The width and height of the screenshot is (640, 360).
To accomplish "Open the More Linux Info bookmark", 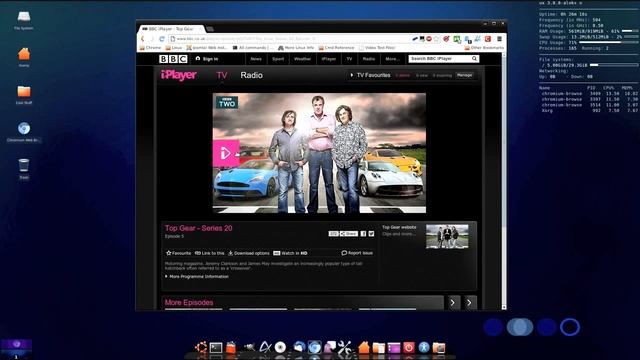I will click(296, 48).
